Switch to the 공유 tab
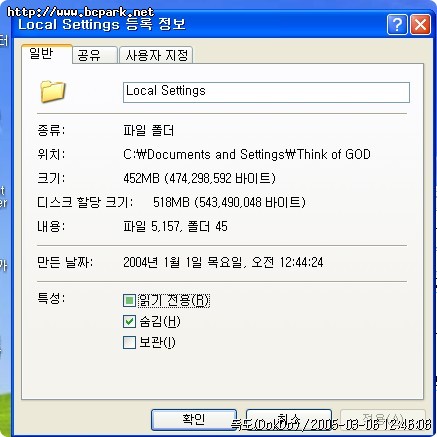The width and height of the screenshot is (437, 437). click(95, 55)
